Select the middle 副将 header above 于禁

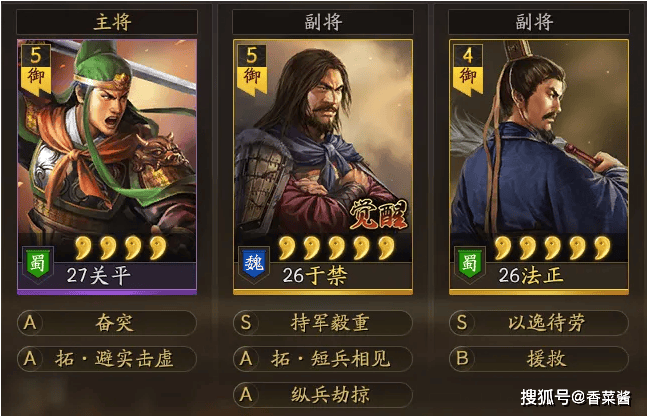tap(323, 22)
